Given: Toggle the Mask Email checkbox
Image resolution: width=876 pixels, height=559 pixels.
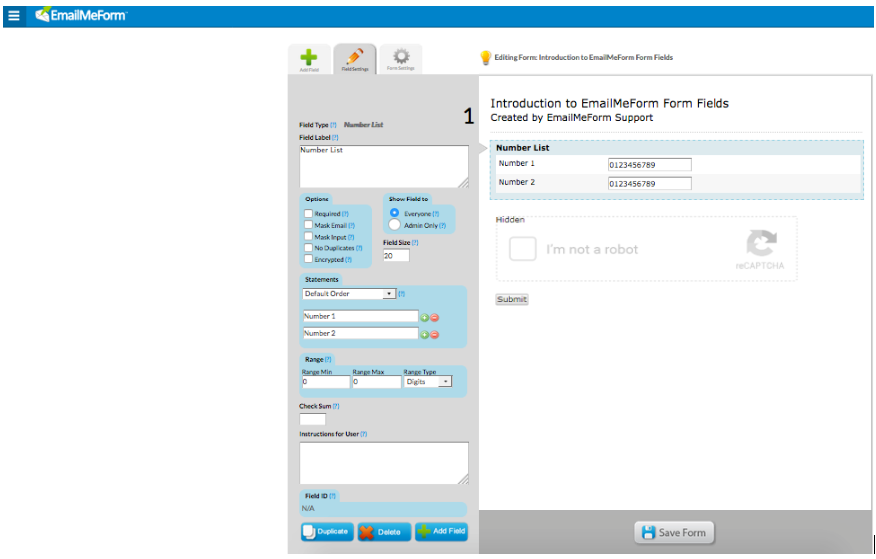Looking at the screenshot, I should (x=308, y=224).
